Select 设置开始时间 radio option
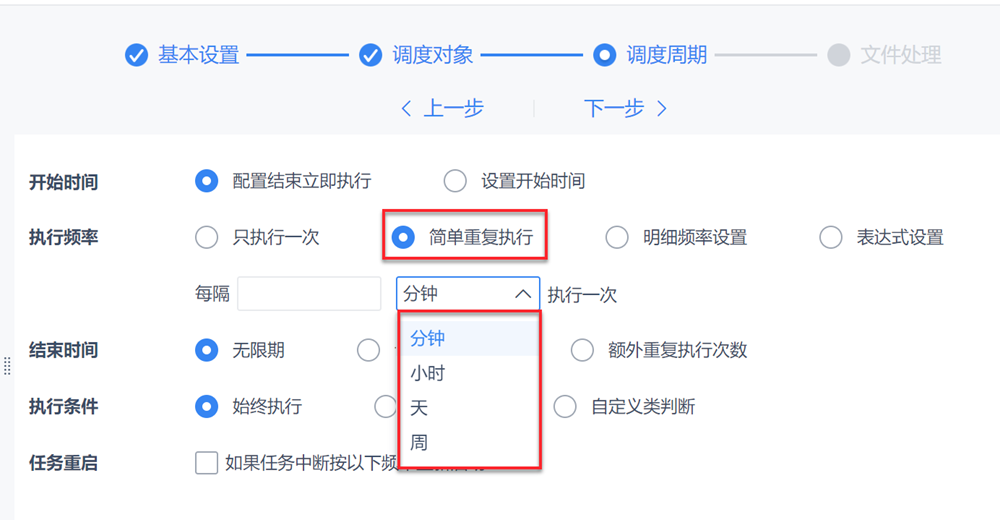This screenshot has height=520, width=1000. pyautogui.click(x=455, y=181)
